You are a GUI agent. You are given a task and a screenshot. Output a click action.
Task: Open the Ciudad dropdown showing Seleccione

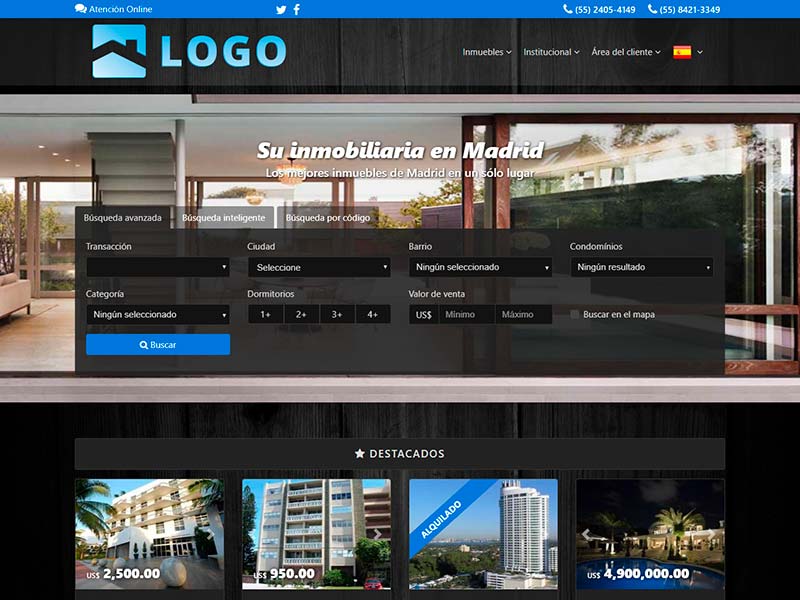pos(319,267)
